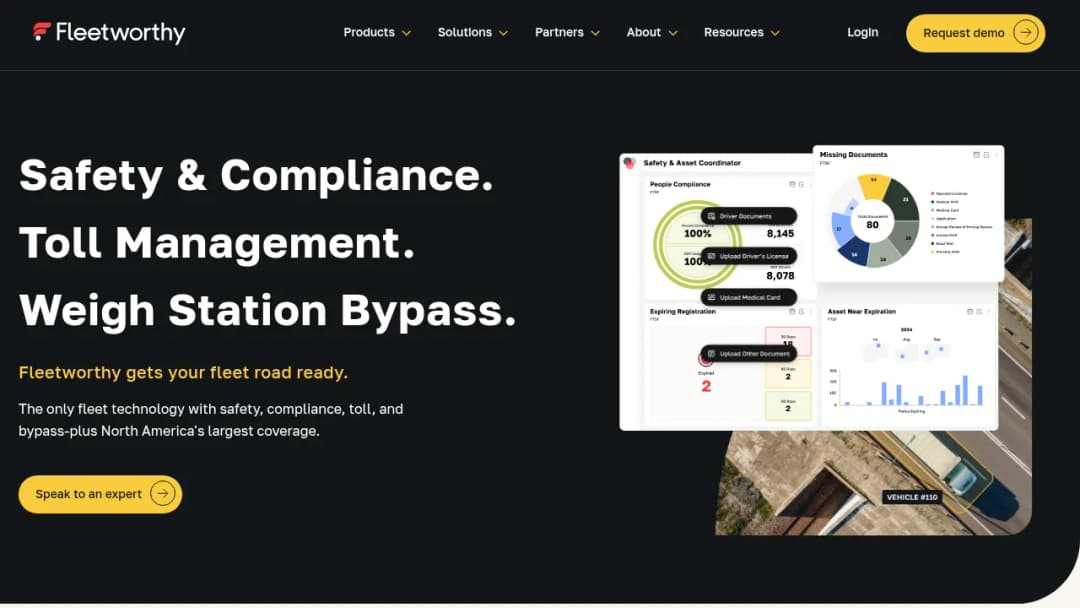Click the copy icon in People Compliance header

point(801,185)
